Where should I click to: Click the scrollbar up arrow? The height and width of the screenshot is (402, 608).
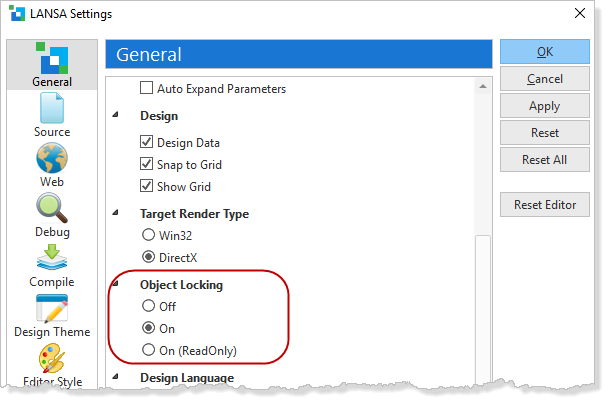pyautogui.click(x=483, y=86)
